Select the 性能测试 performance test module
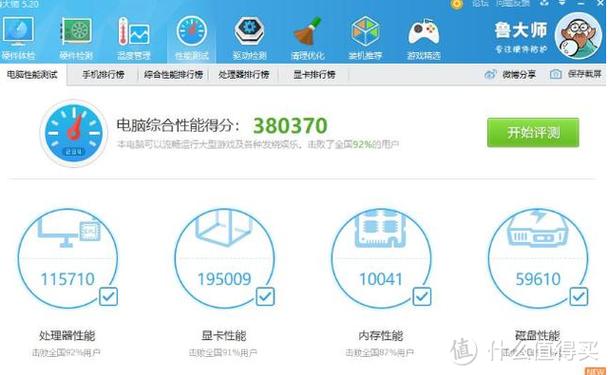 192,38
